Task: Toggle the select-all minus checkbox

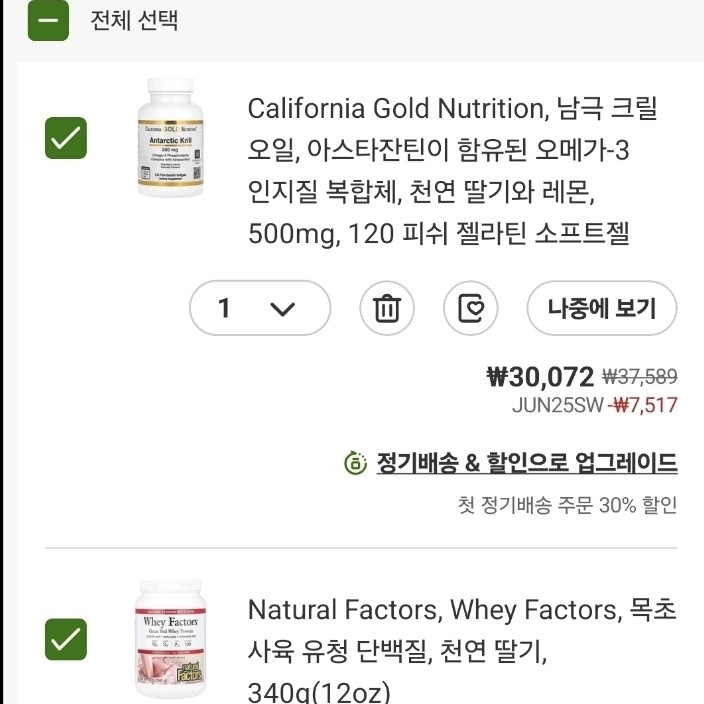Action: (48, 20)
